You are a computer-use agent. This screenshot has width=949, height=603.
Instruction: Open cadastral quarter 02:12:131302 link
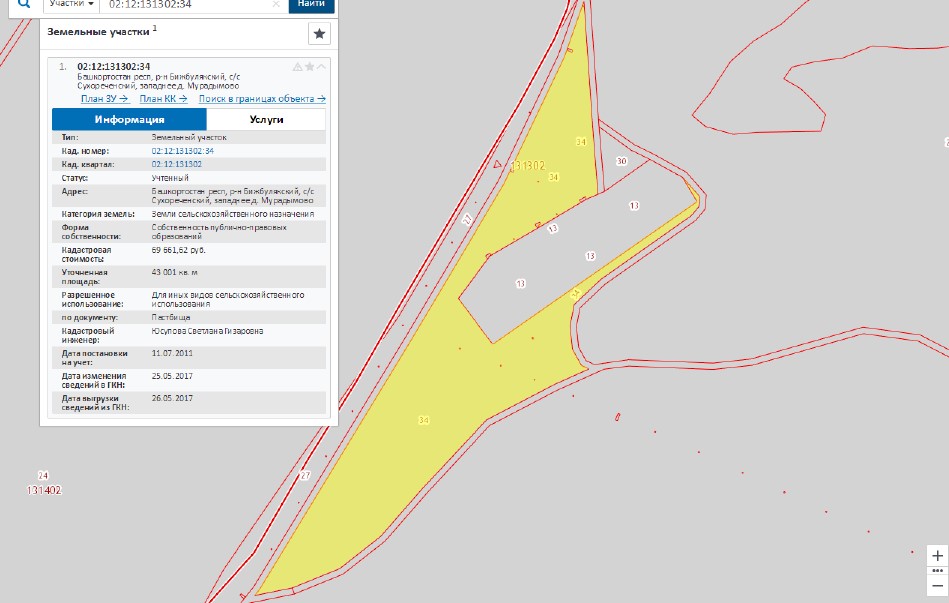pyautogui.click(x=176, y=163)
